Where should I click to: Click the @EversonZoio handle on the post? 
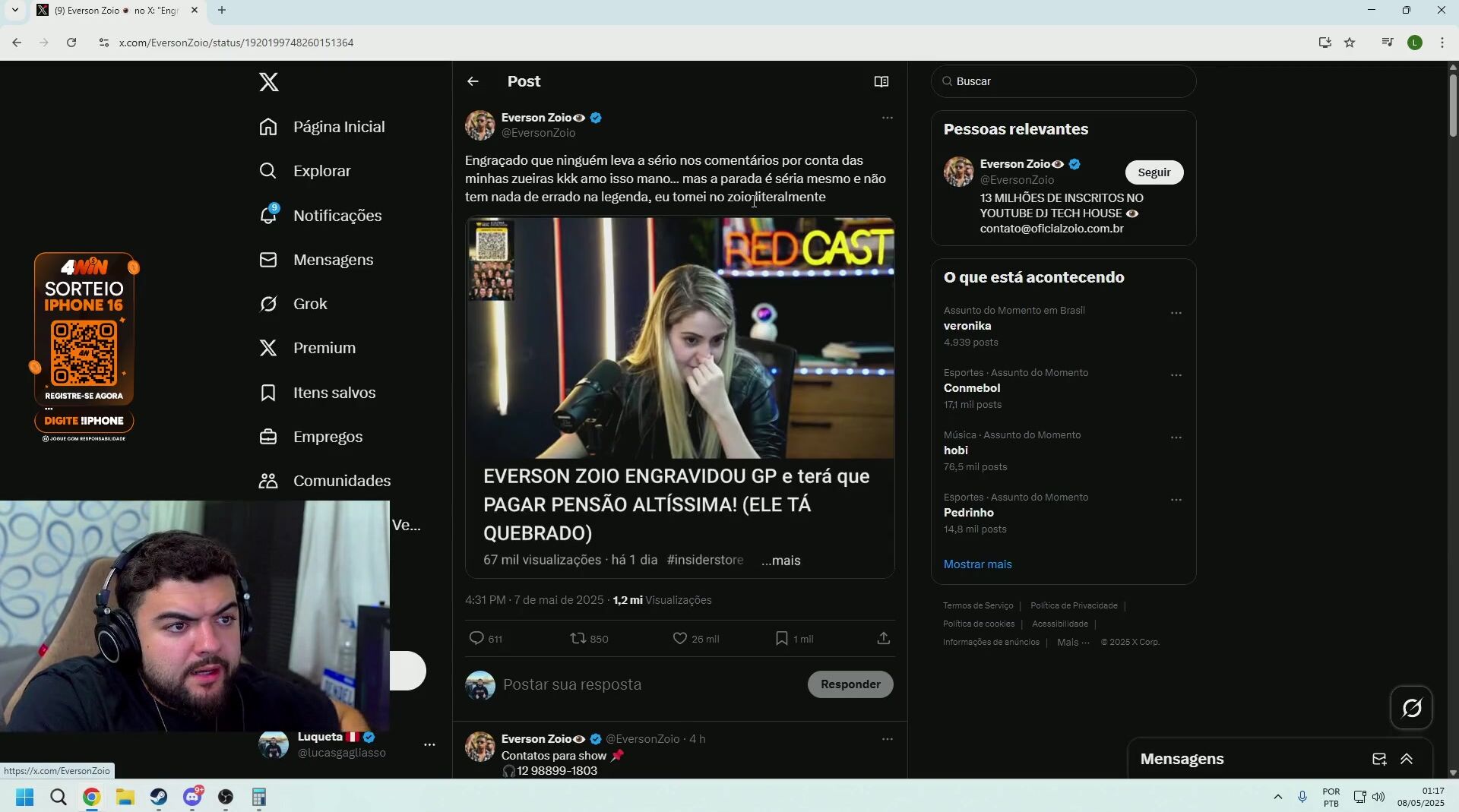click(538, 133)
